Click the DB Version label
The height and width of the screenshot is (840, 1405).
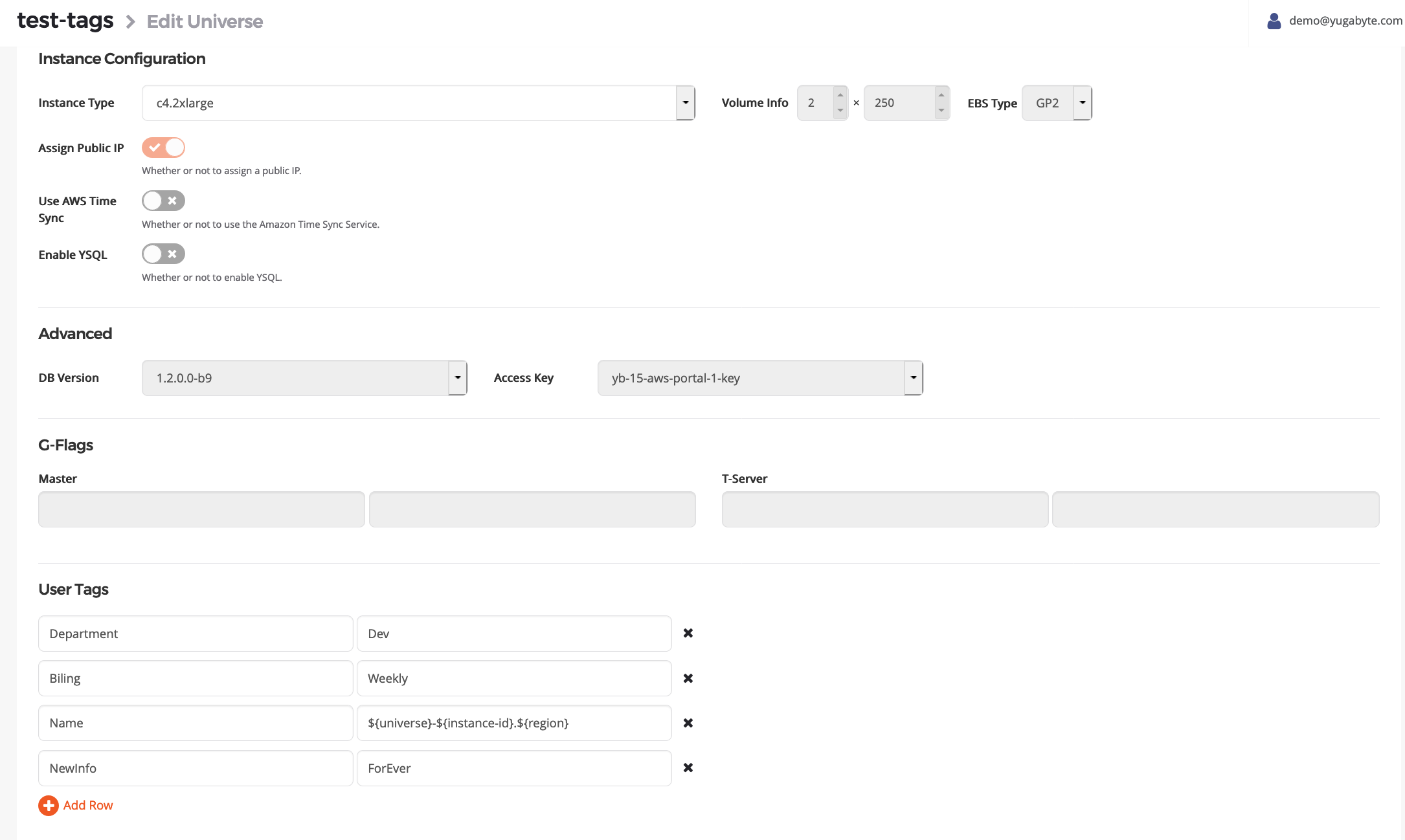tap(69, 378)
